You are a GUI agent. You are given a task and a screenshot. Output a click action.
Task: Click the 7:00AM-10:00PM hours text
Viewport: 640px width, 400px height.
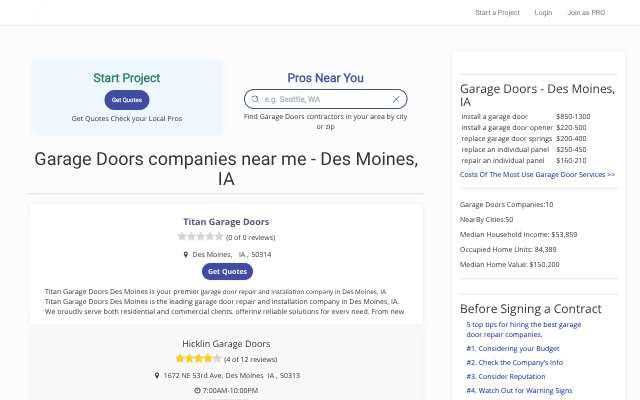pos(230,391)
